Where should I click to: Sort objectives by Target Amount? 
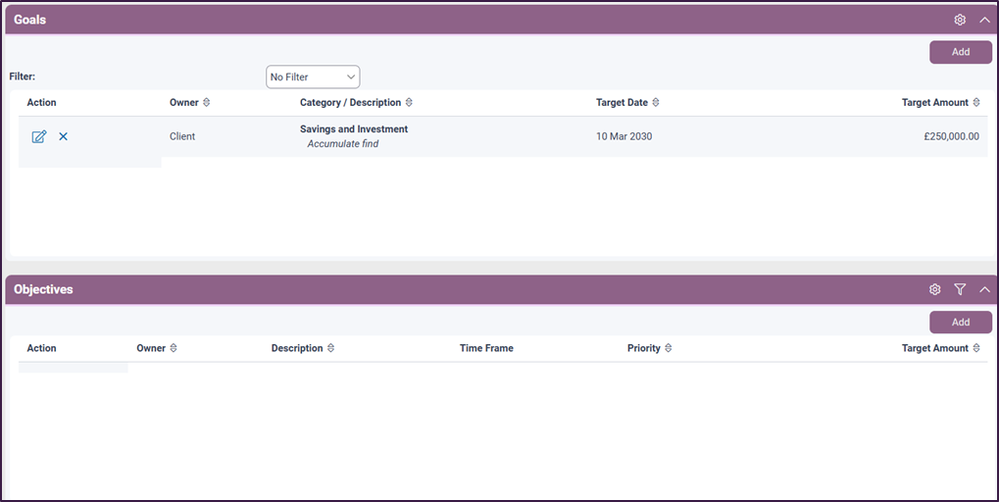click(976, 349)
